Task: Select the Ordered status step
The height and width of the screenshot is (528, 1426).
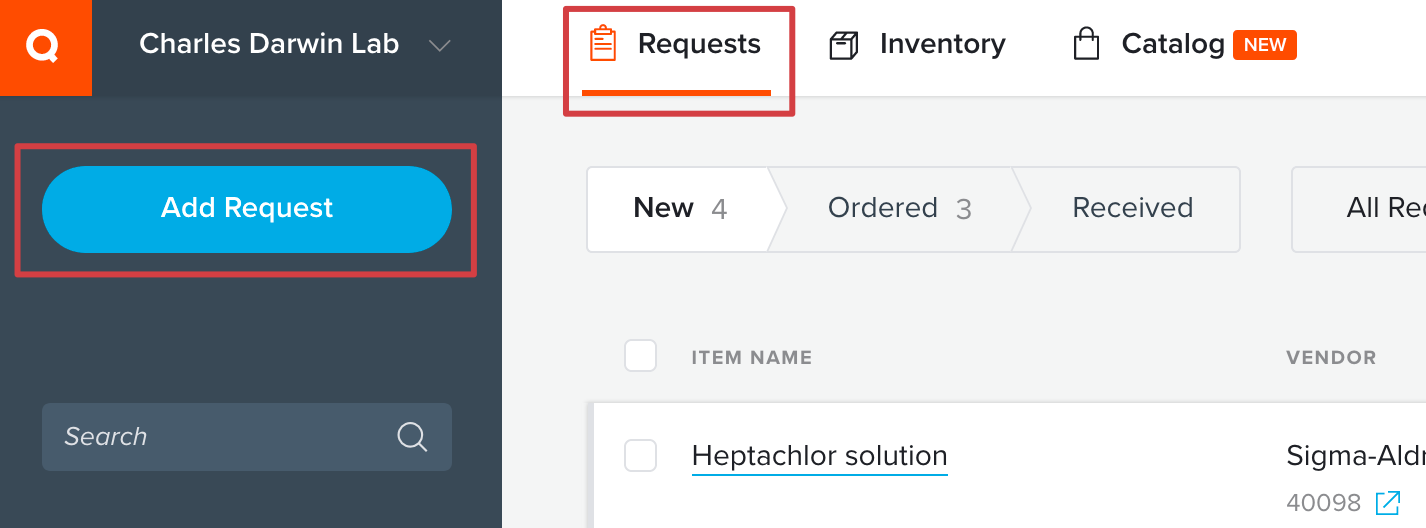Action: (899, 208)
